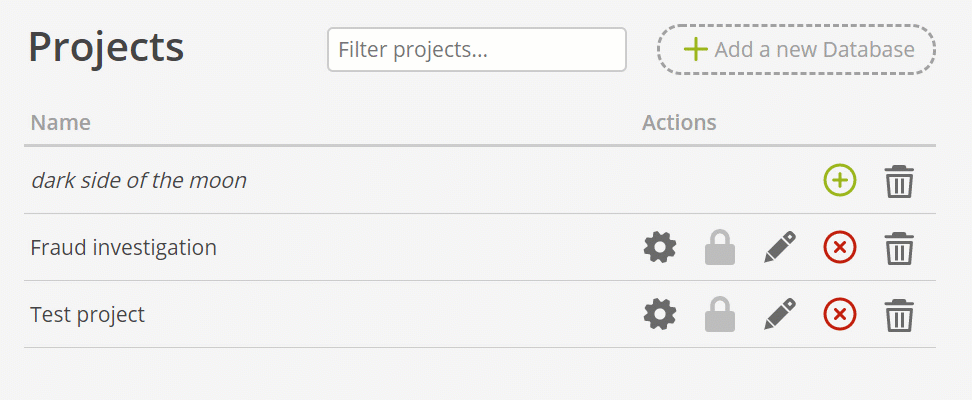Delete the dark side of the moon project
Image resolution: width=972 pixels, height=400 pixels.
[899, 182]
